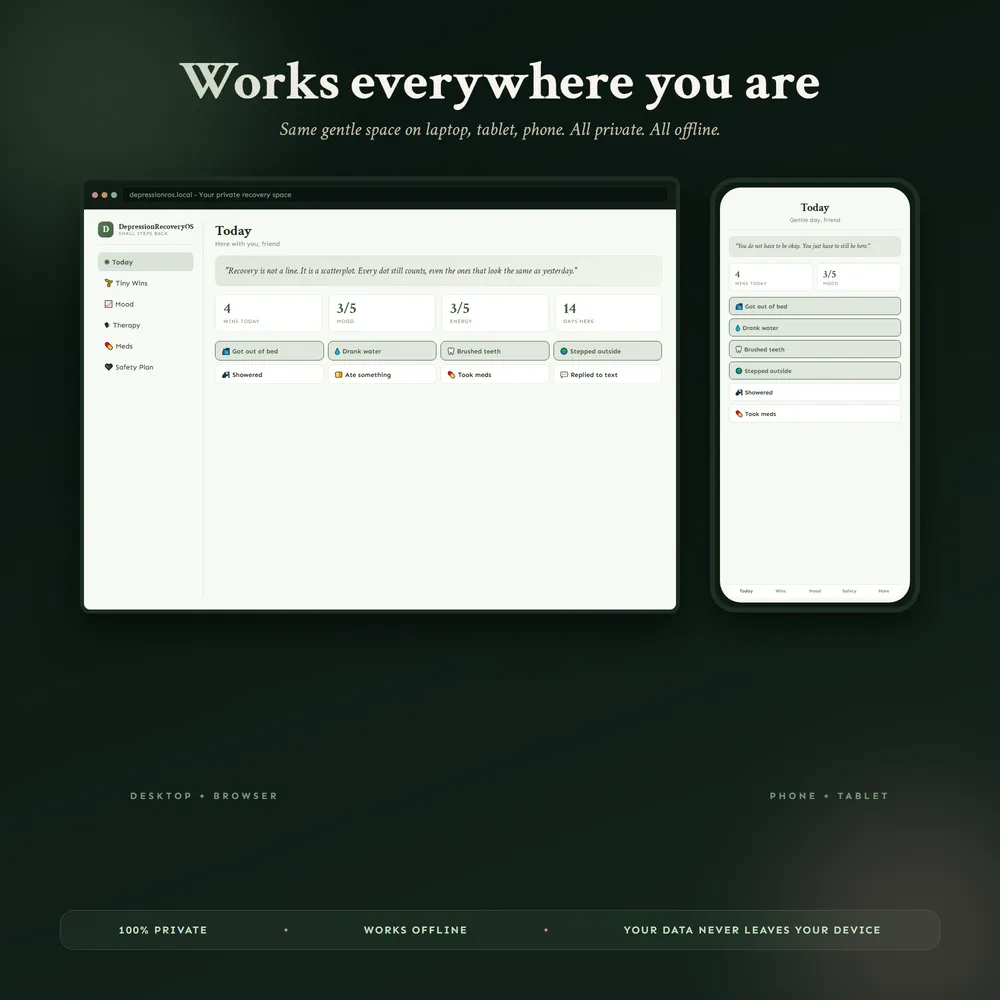
Task: Click the chart icon beside Mood in sidebar
Action: (x=108, y=304)
